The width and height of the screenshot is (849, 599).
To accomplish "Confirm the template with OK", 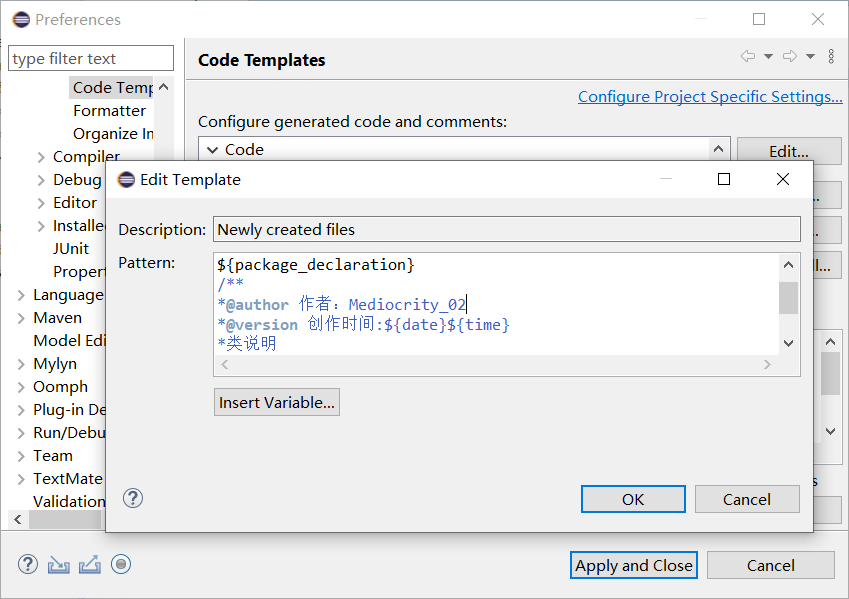I will 633,499.
